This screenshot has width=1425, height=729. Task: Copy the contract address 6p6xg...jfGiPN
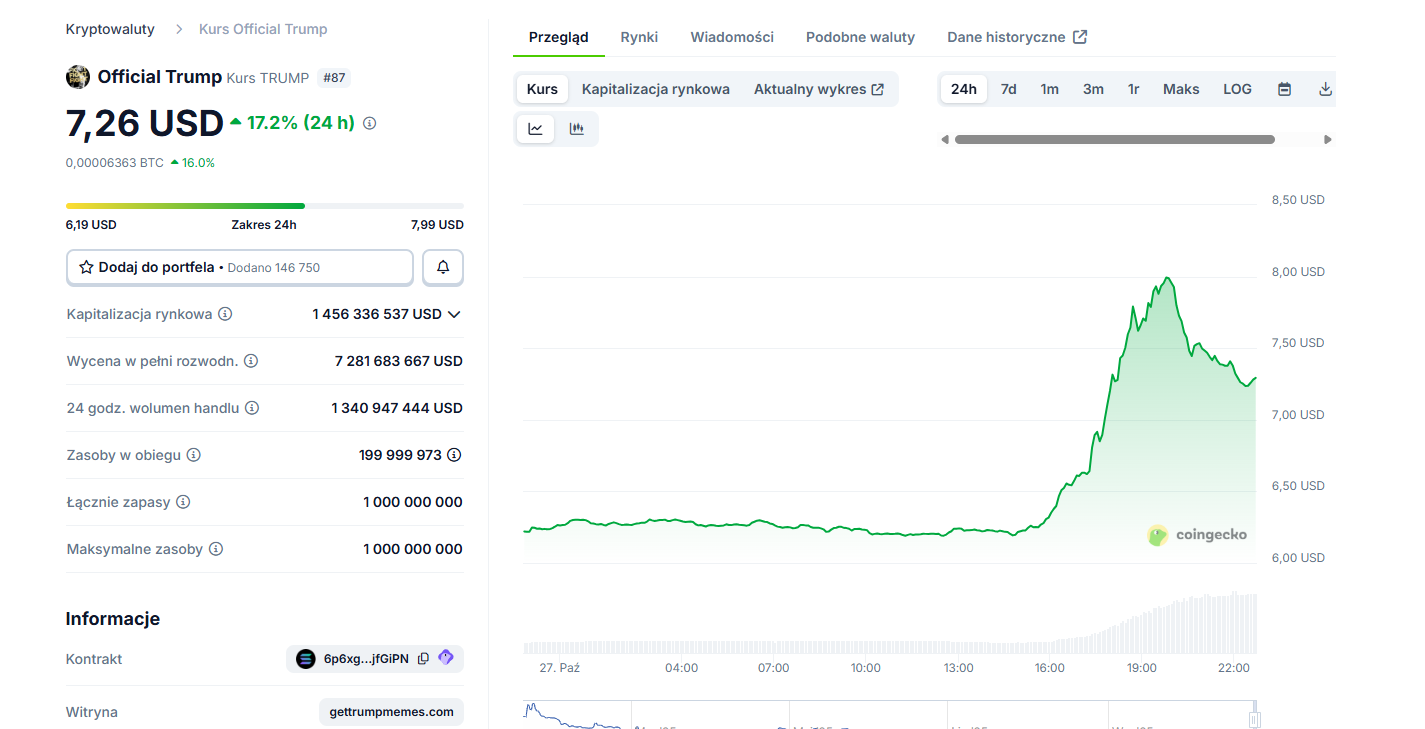point(423,658)
